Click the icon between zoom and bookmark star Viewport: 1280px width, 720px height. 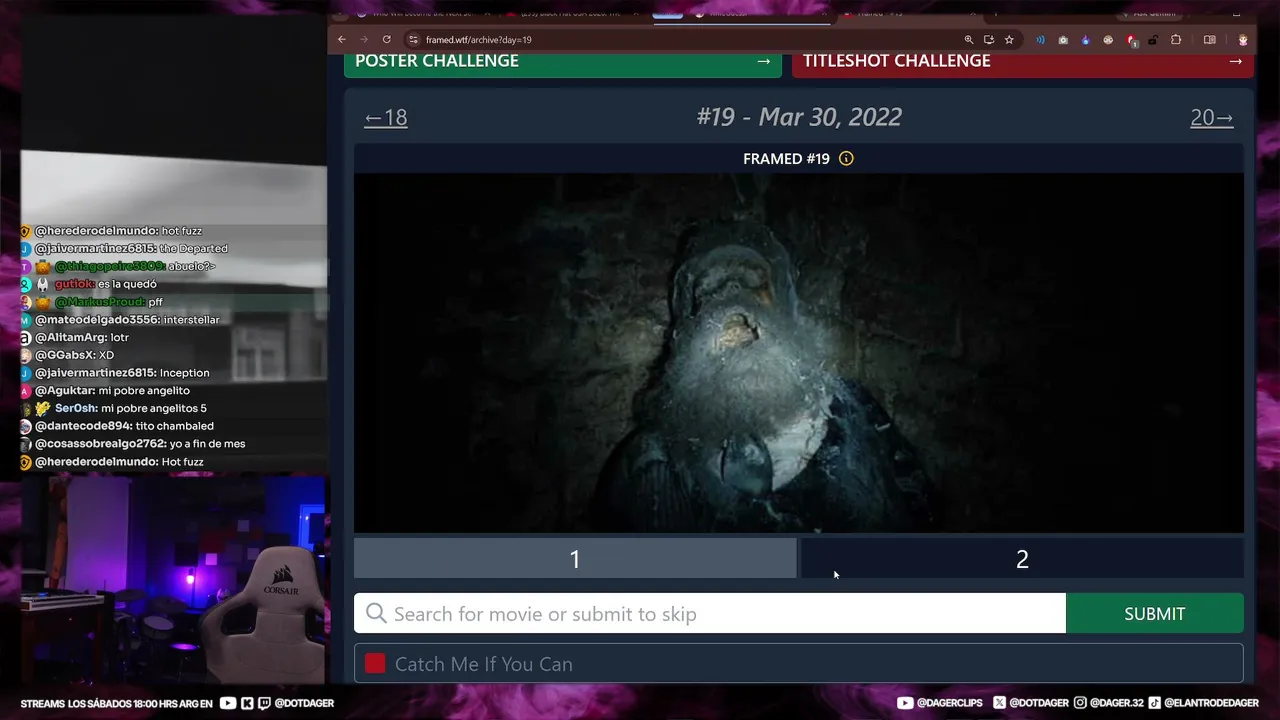click(x=989, y=40)
